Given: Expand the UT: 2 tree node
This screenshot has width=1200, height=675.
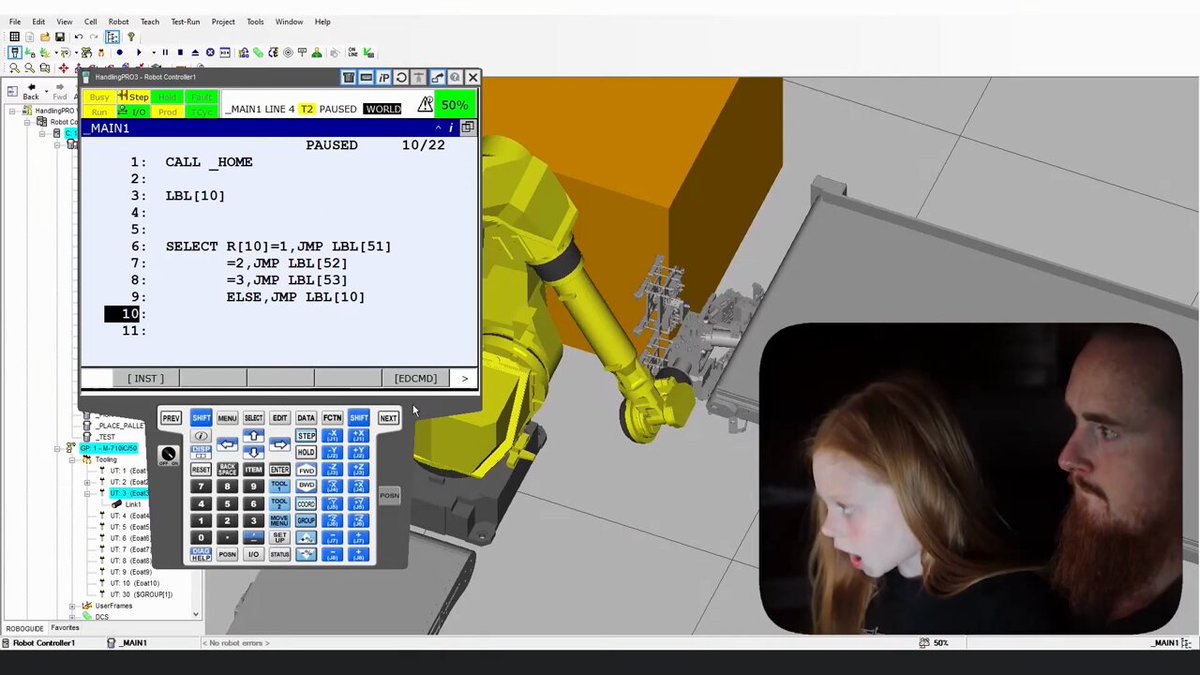Looking at the screenshot, I should pyautogui.click(x=87, y=482).
